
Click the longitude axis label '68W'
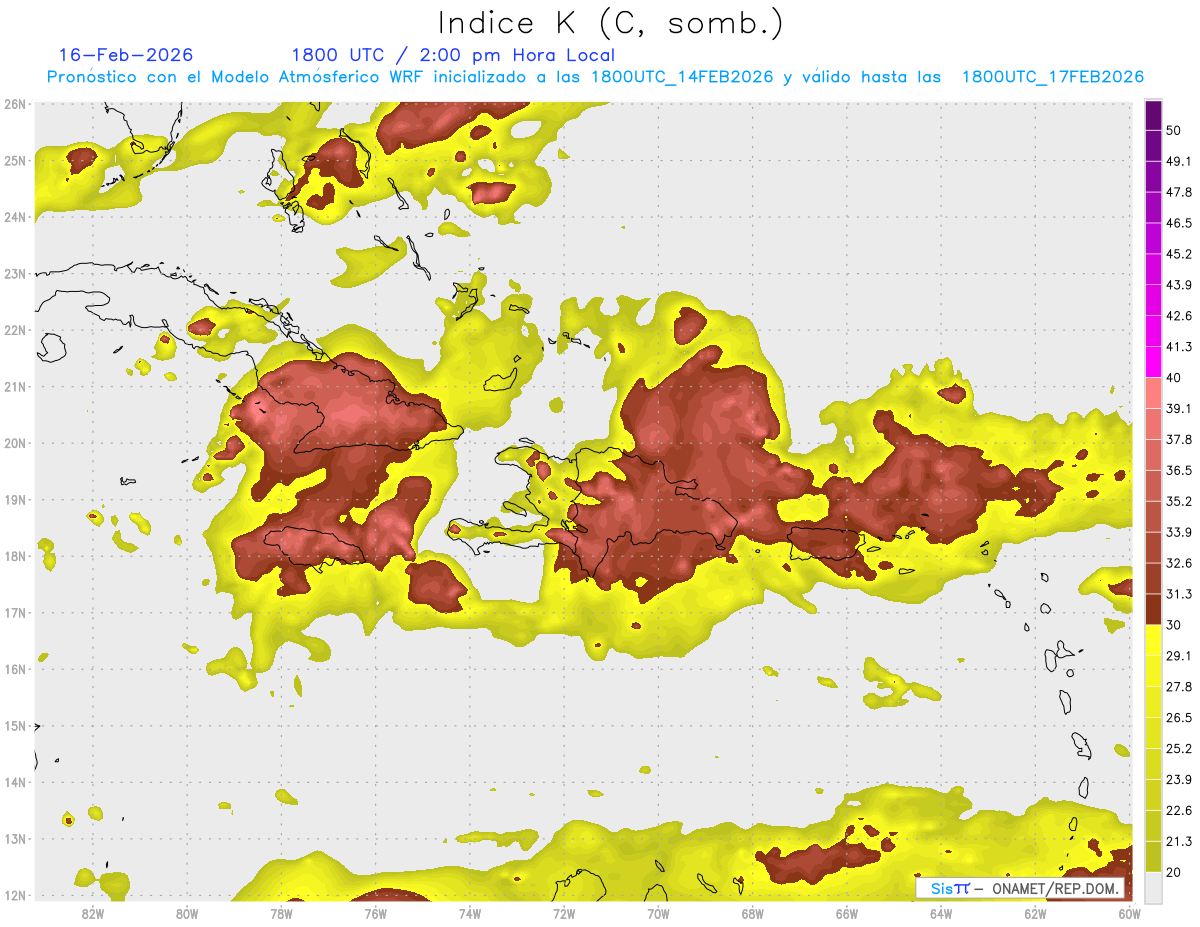(752, 913)
